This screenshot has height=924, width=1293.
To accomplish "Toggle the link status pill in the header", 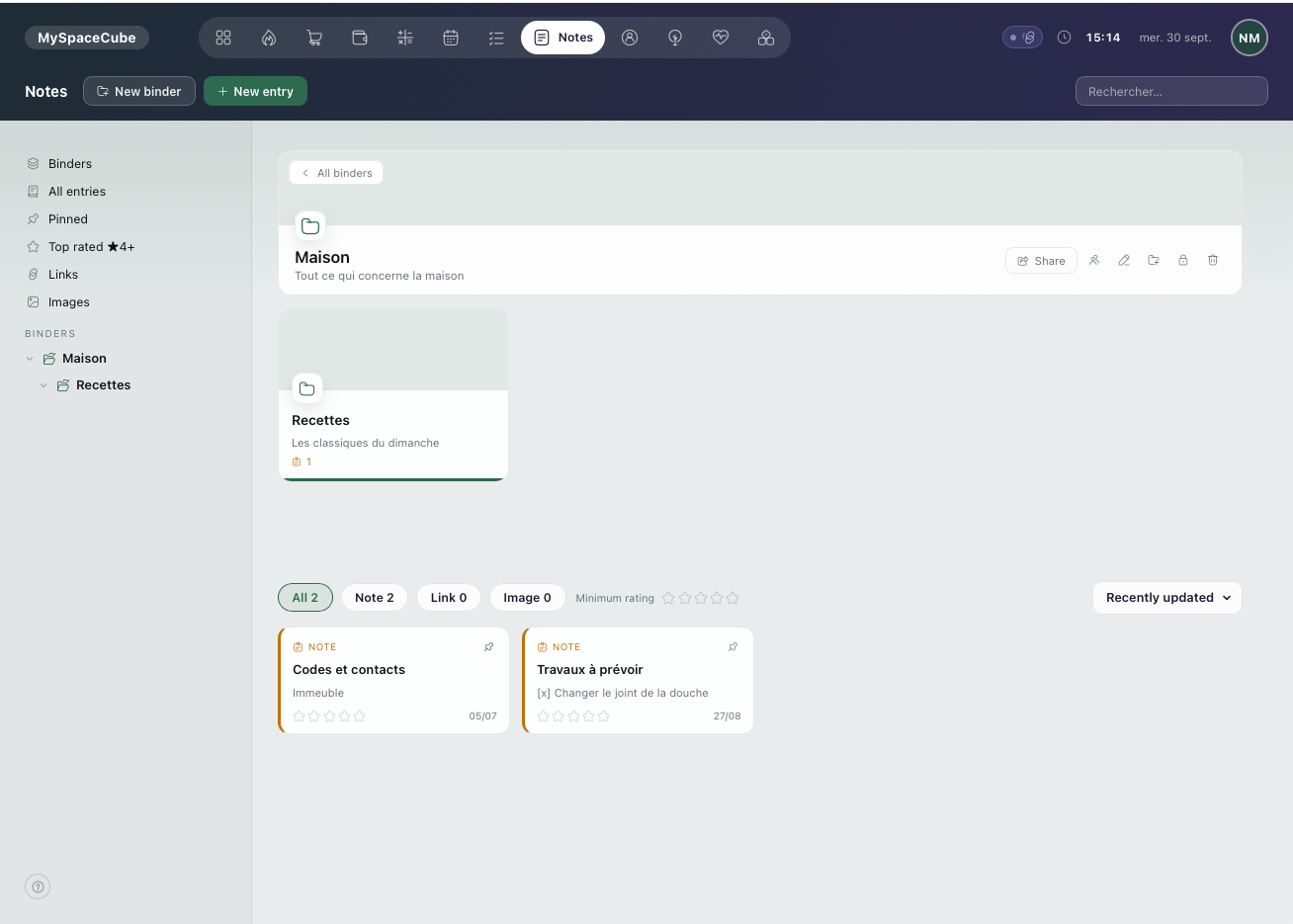I will [1022, 38].
